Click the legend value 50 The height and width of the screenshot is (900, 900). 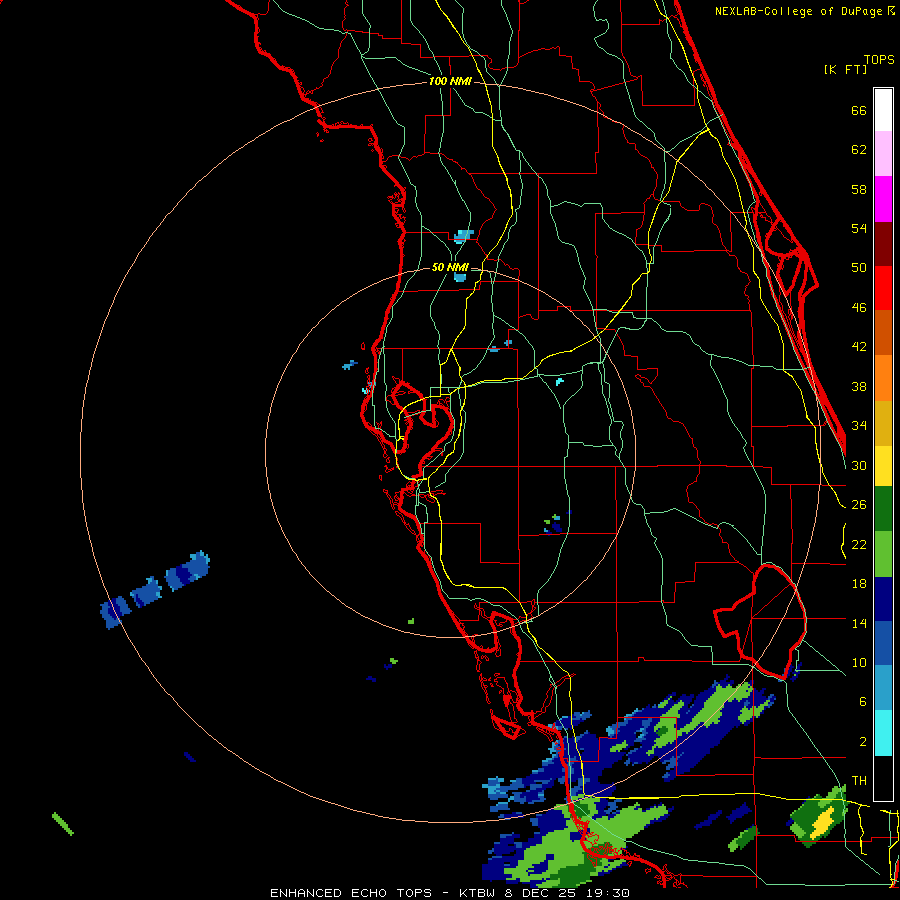point(859,268)
